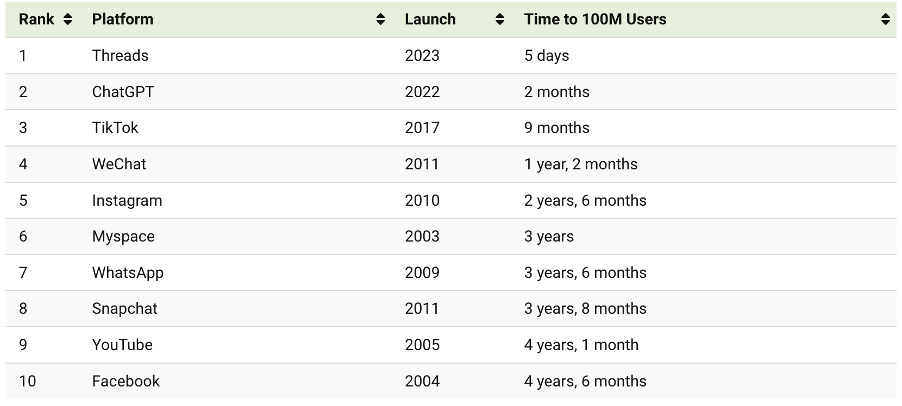Select WhatsApp launch year 2009
The width and height of the screenshot is (902, 406).
point(422,273)
